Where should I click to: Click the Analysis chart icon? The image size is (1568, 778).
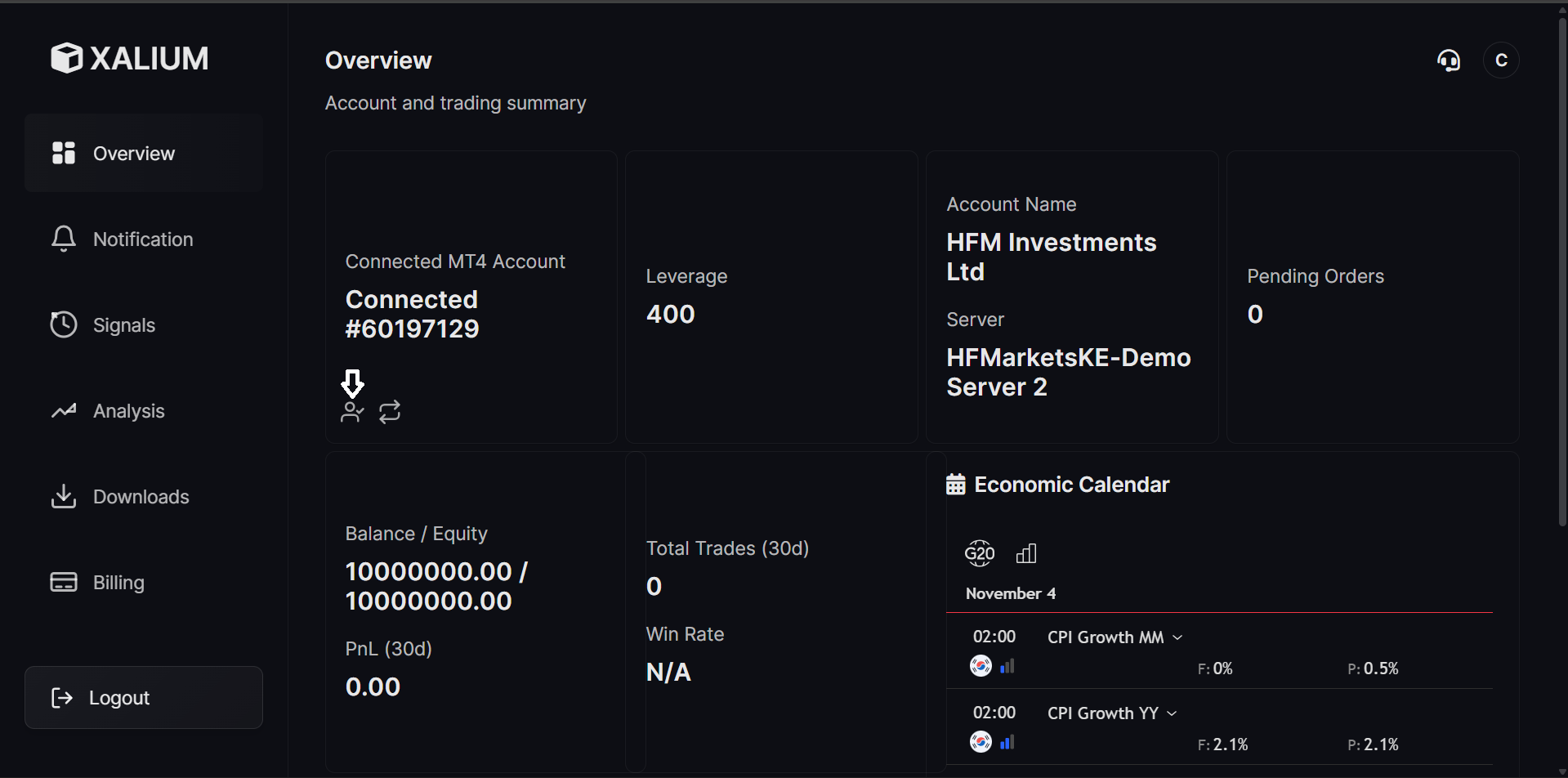tap(63, 410)
